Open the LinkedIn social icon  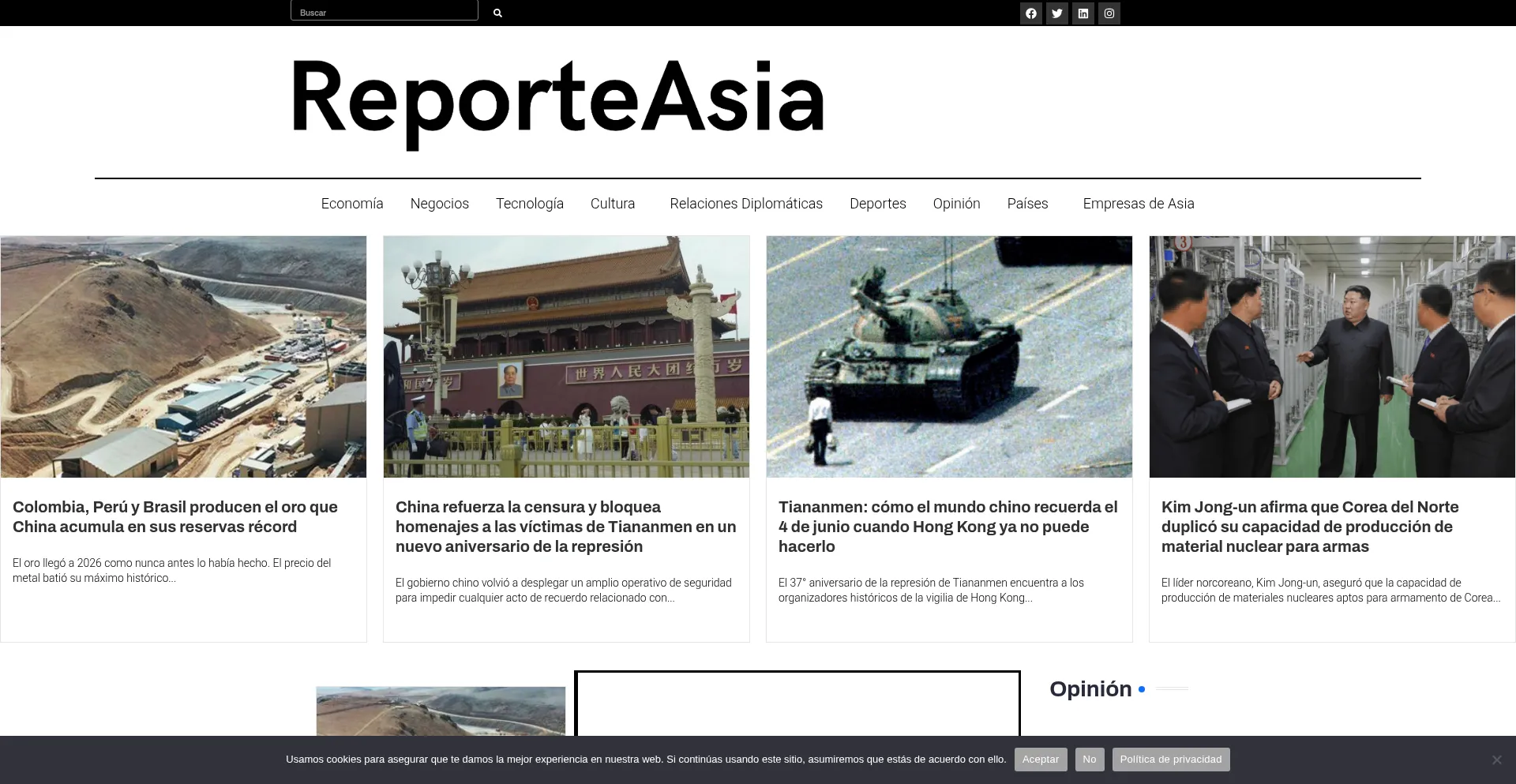[x=1083, y=13]
